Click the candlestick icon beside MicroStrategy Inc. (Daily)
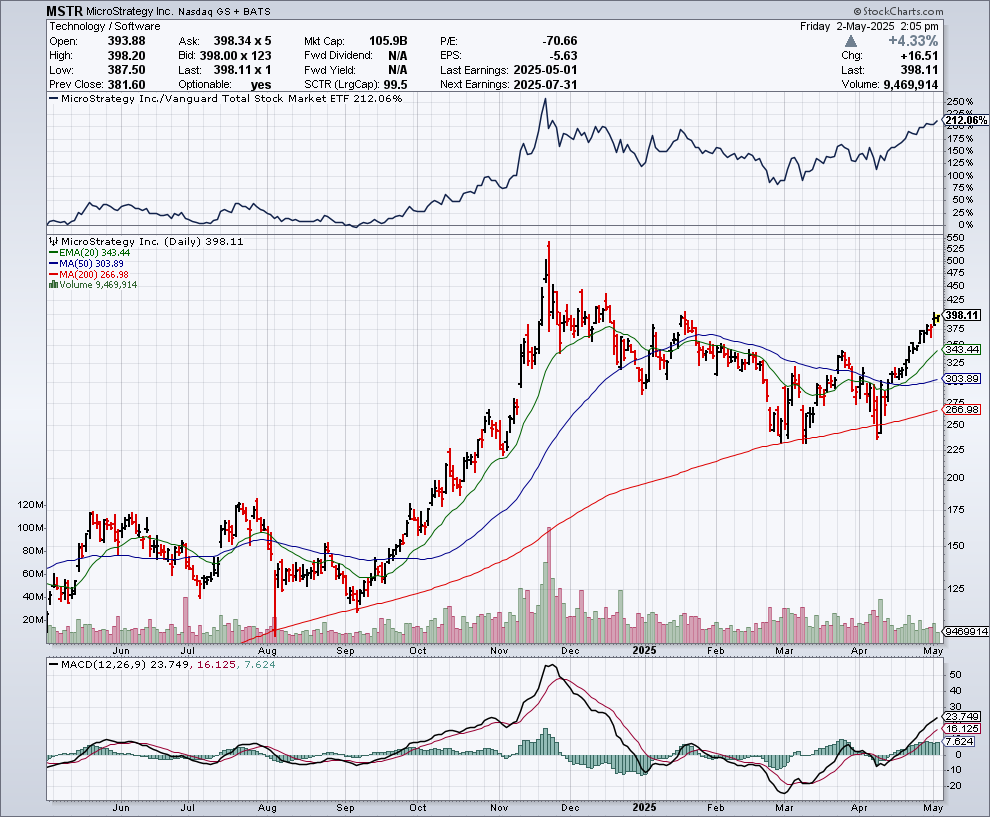 click(54, 241)
